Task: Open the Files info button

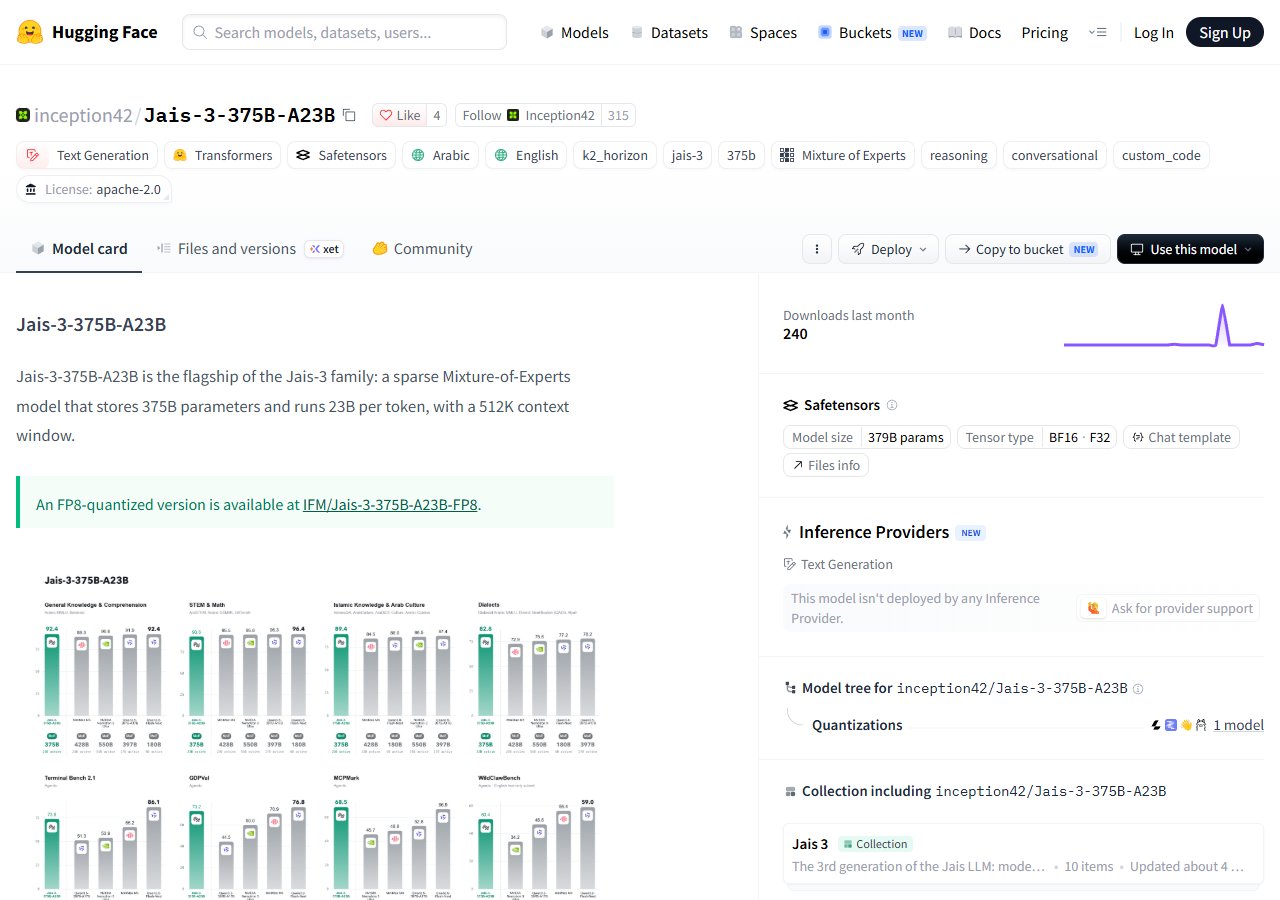Action: pyautogui.click(x=826, y=465)
